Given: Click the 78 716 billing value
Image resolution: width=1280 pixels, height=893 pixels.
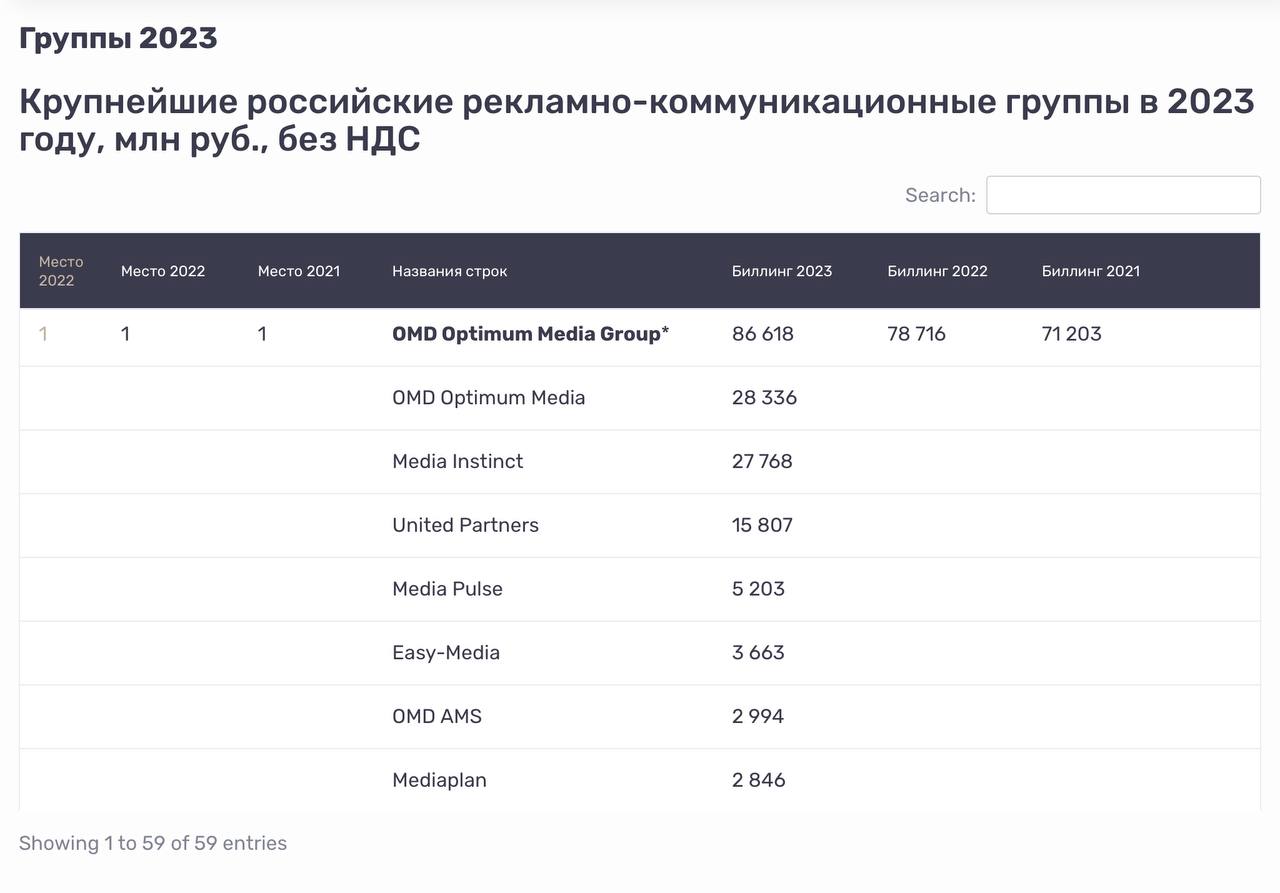Looking at the screenshot, I should click(916, 334).
